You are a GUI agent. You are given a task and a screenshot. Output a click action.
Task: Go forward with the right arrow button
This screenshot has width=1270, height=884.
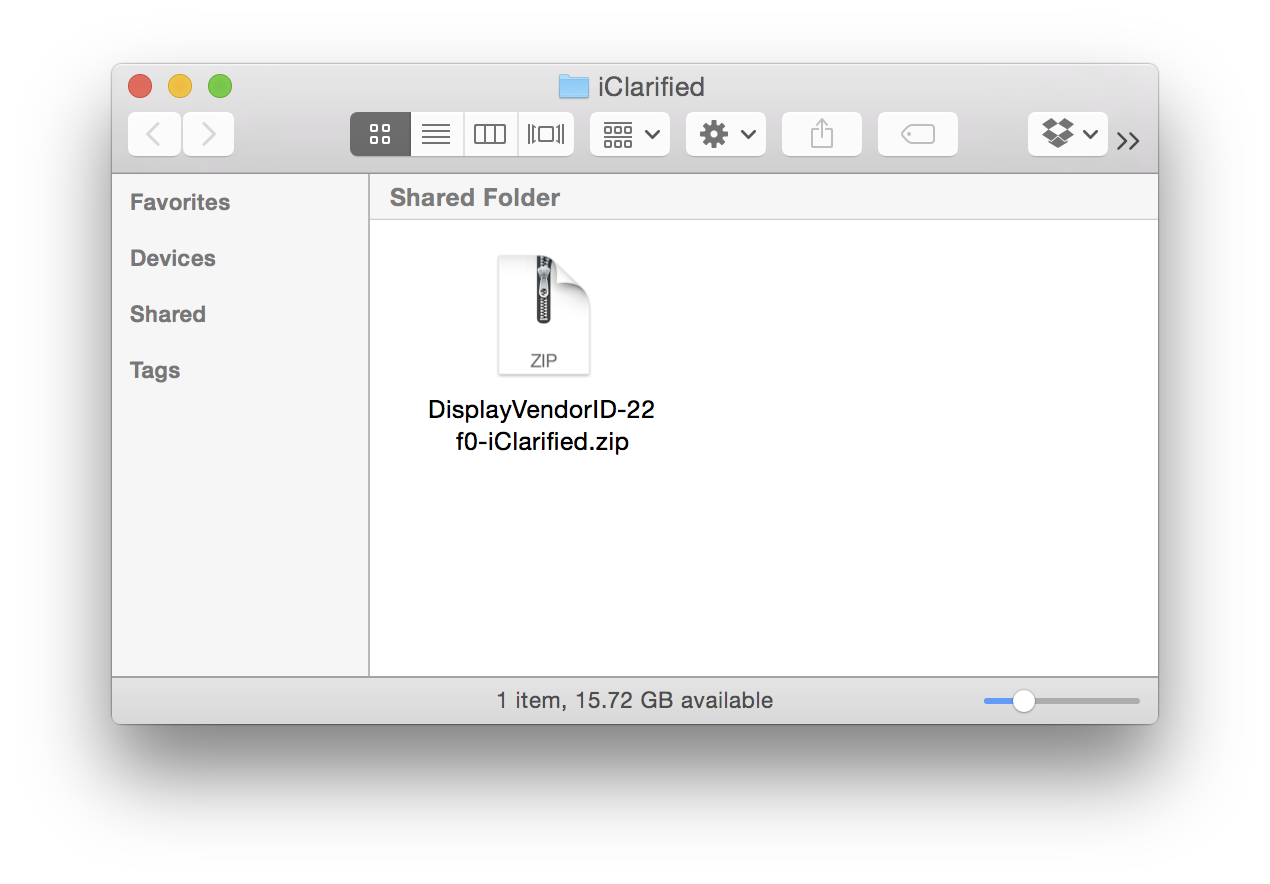208,134
